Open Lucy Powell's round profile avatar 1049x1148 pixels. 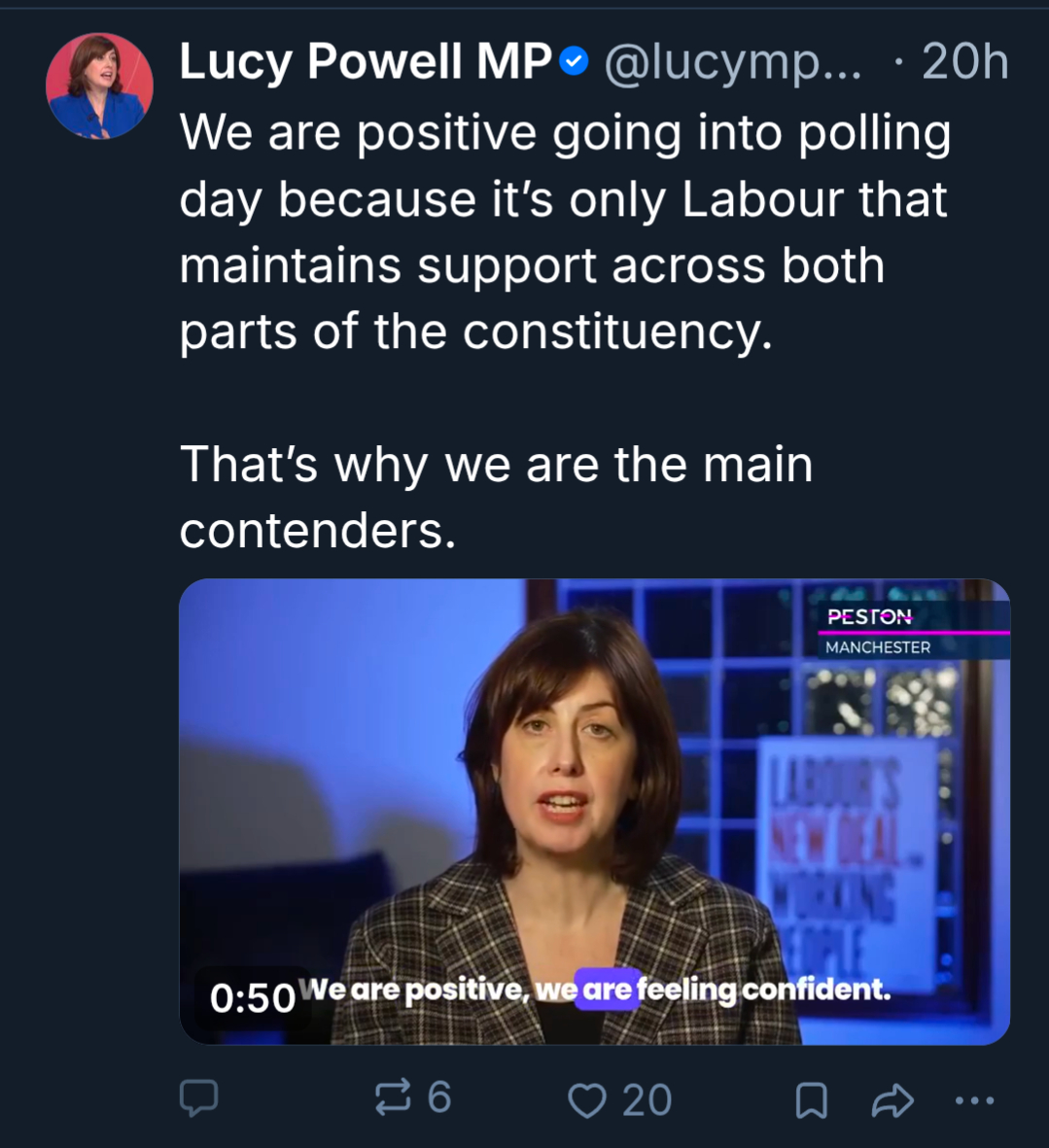tap(99, 87)
